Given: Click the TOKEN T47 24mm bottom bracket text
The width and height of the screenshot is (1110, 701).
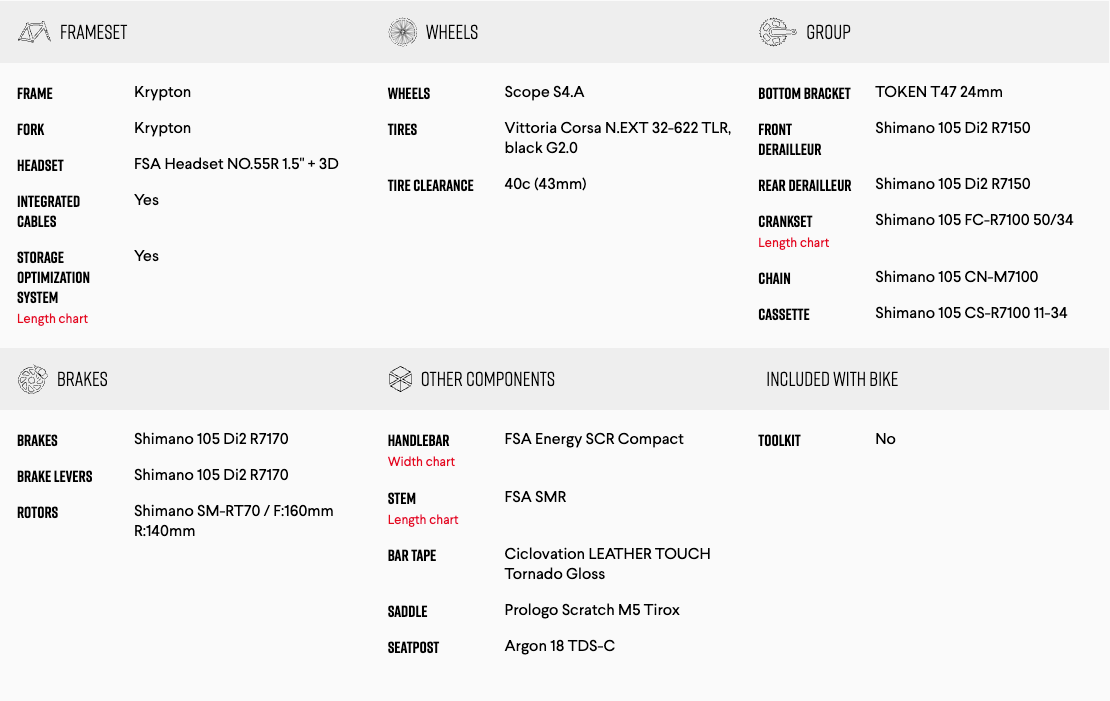Looking at the screenshot, I should pyautogui.click(x=938, y=92).
